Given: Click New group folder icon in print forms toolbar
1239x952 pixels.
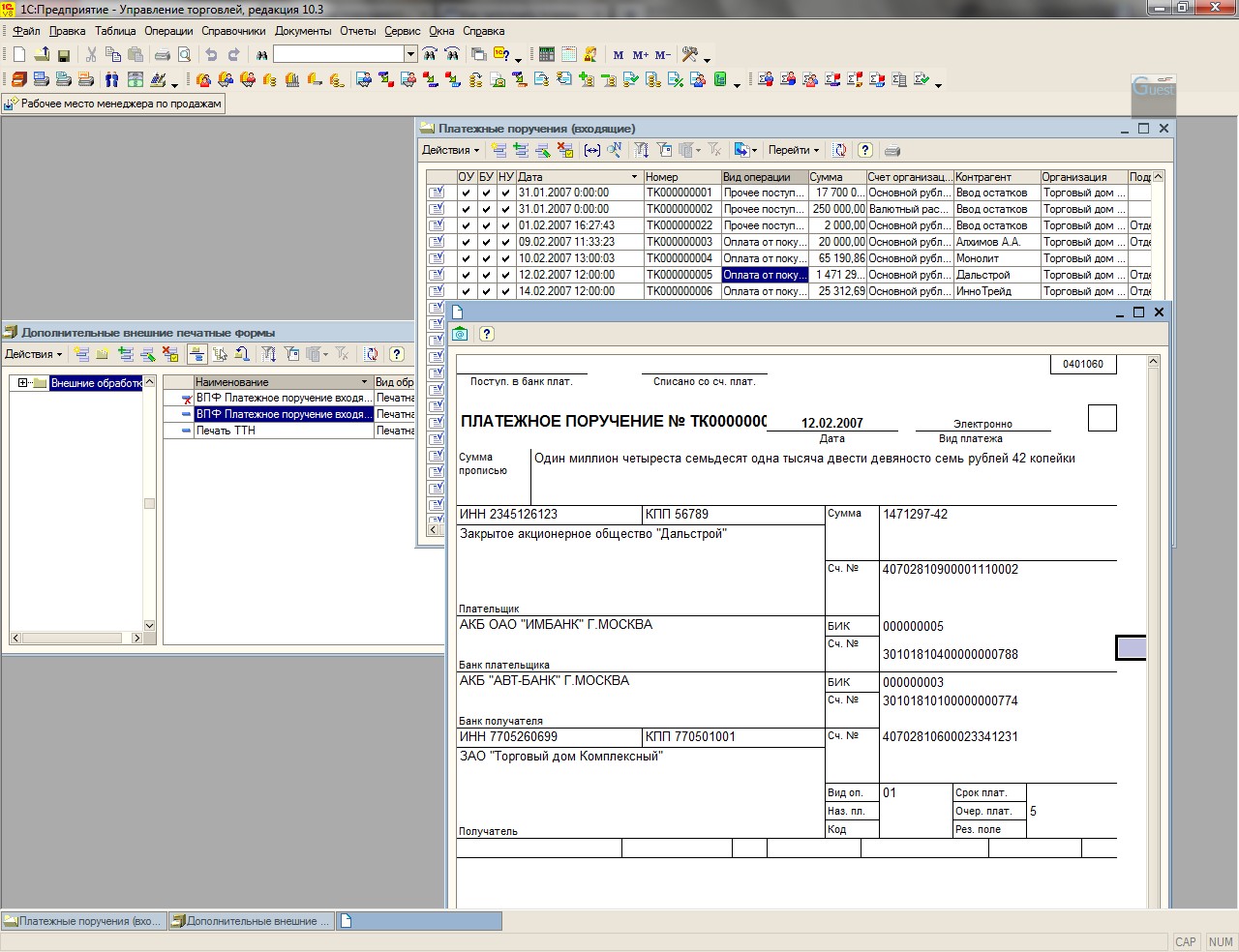Looking at the screenshot, I should 104,354.
